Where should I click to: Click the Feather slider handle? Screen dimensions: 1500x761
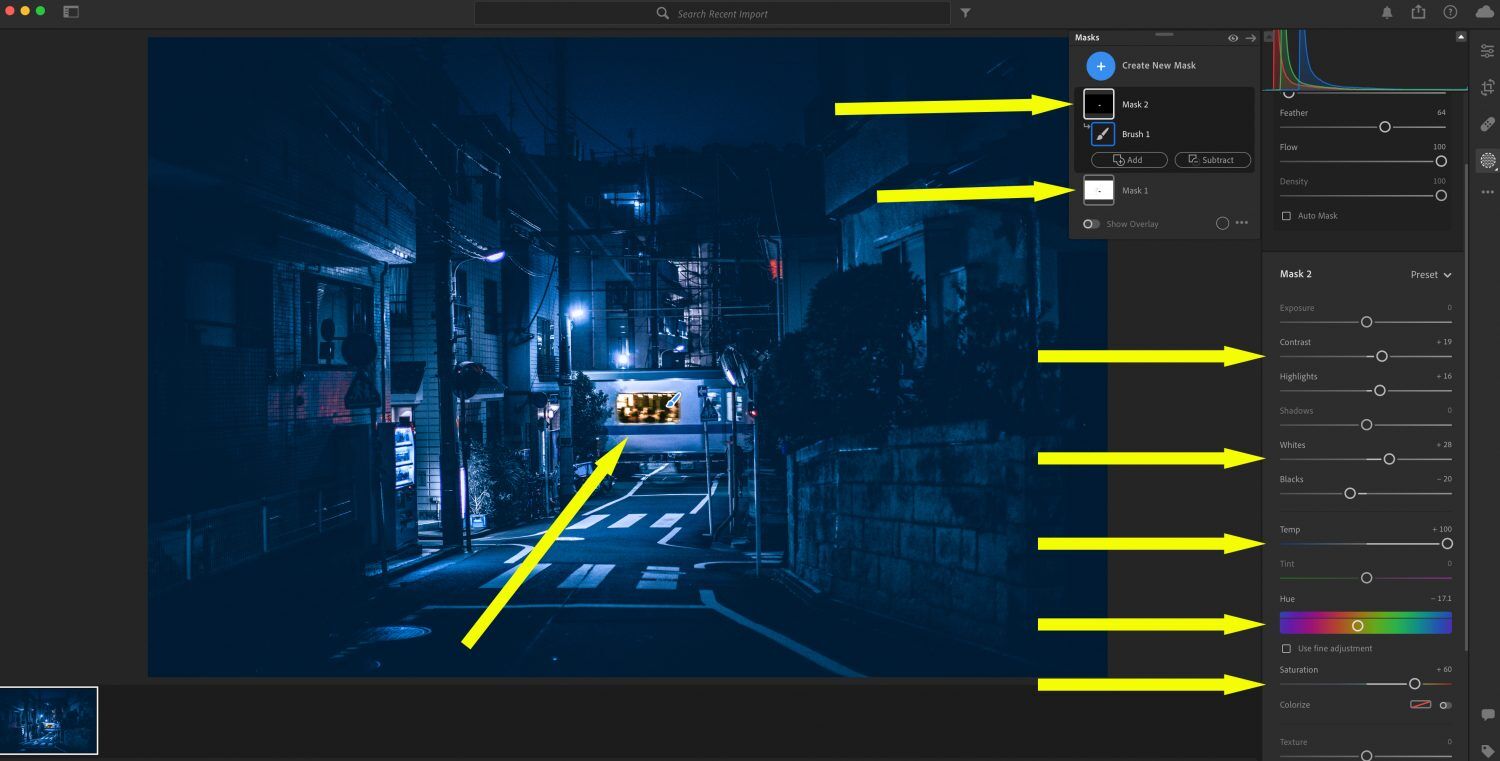click(x=1385, y=127)
